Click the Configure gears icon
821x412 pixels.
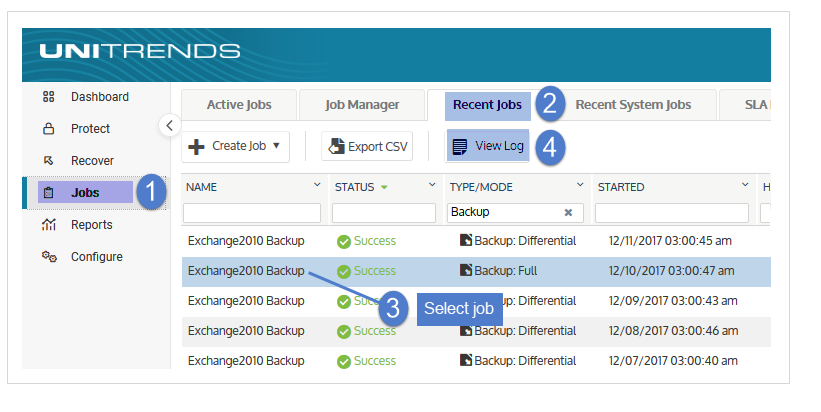tap(49, 257)
